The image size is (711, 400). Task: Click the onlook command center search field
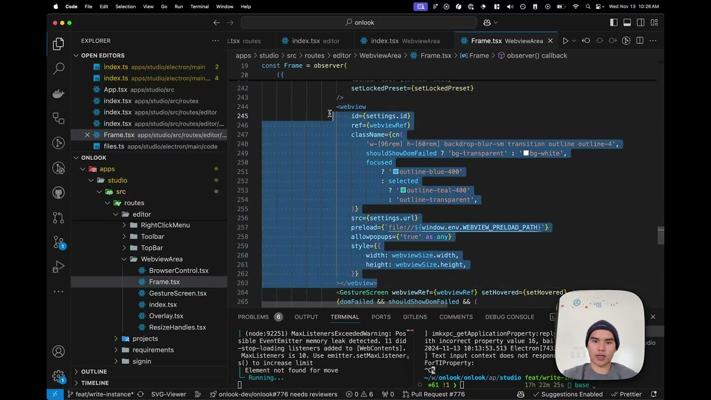pyautogui.click(x=359, y=22)
